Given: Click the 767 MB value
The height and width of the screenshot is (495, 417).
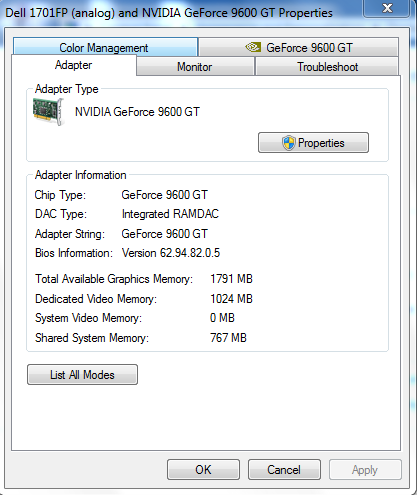Looking at the screenshot, I should pyautogui.click(x=228, y=338).
